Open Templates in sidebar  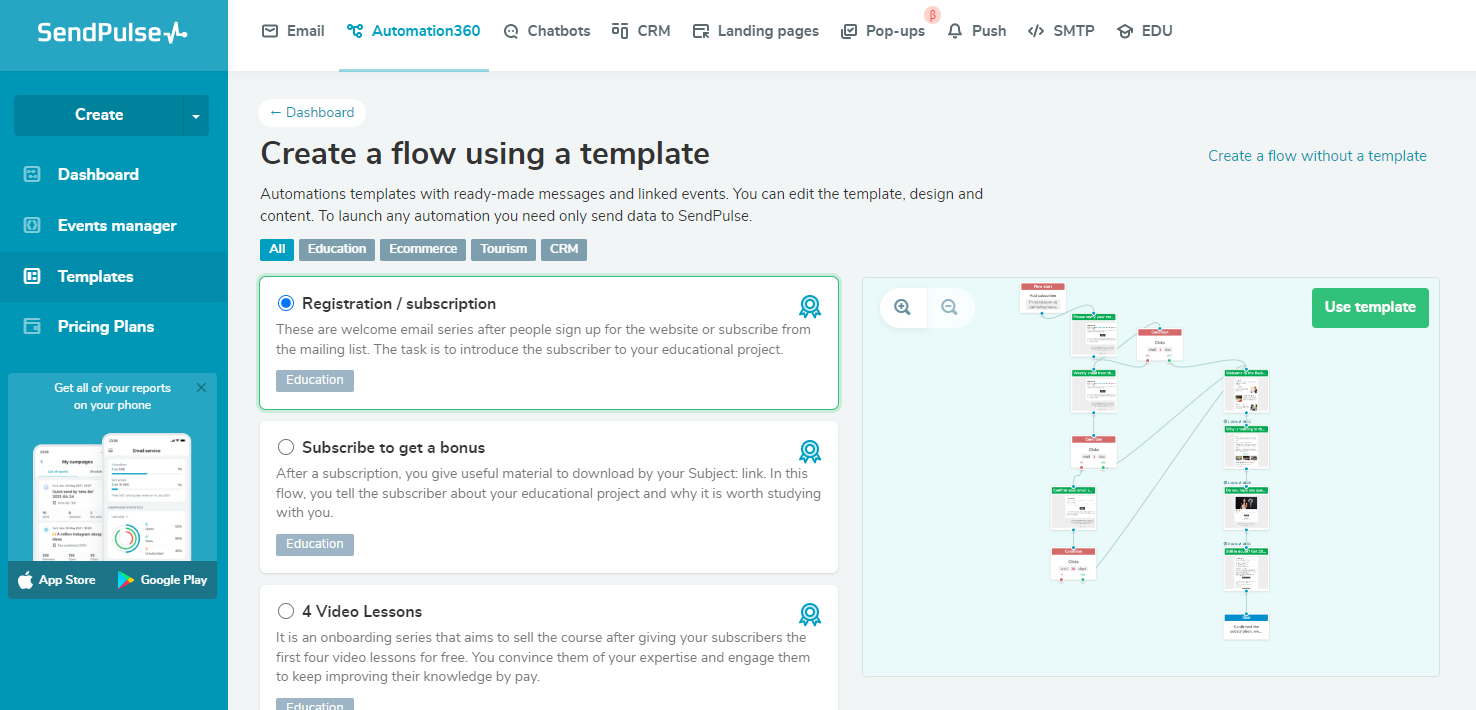tap(95, 277)
